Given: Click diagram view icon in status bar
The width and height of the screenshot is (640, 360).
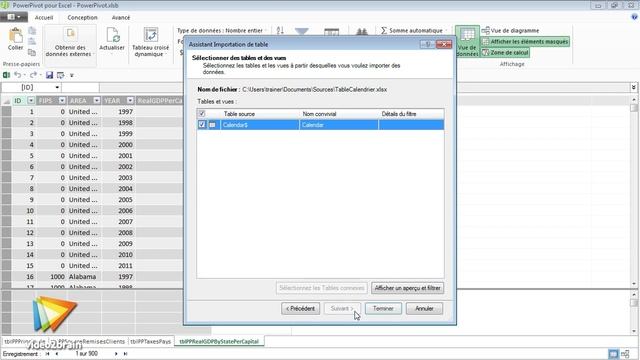Looking at the screenshot, I should (625, 354).
